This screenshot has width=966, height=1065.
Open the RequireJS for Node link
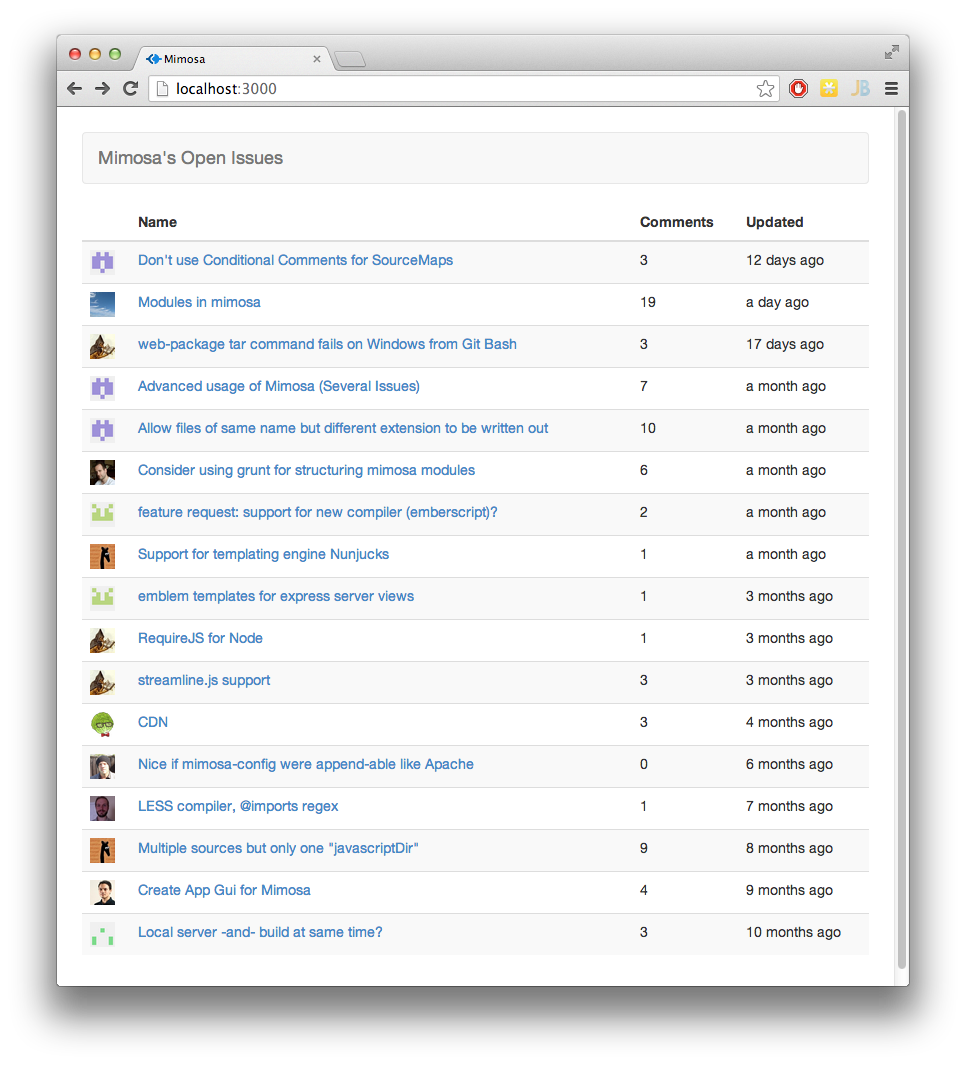pos(200,638)
